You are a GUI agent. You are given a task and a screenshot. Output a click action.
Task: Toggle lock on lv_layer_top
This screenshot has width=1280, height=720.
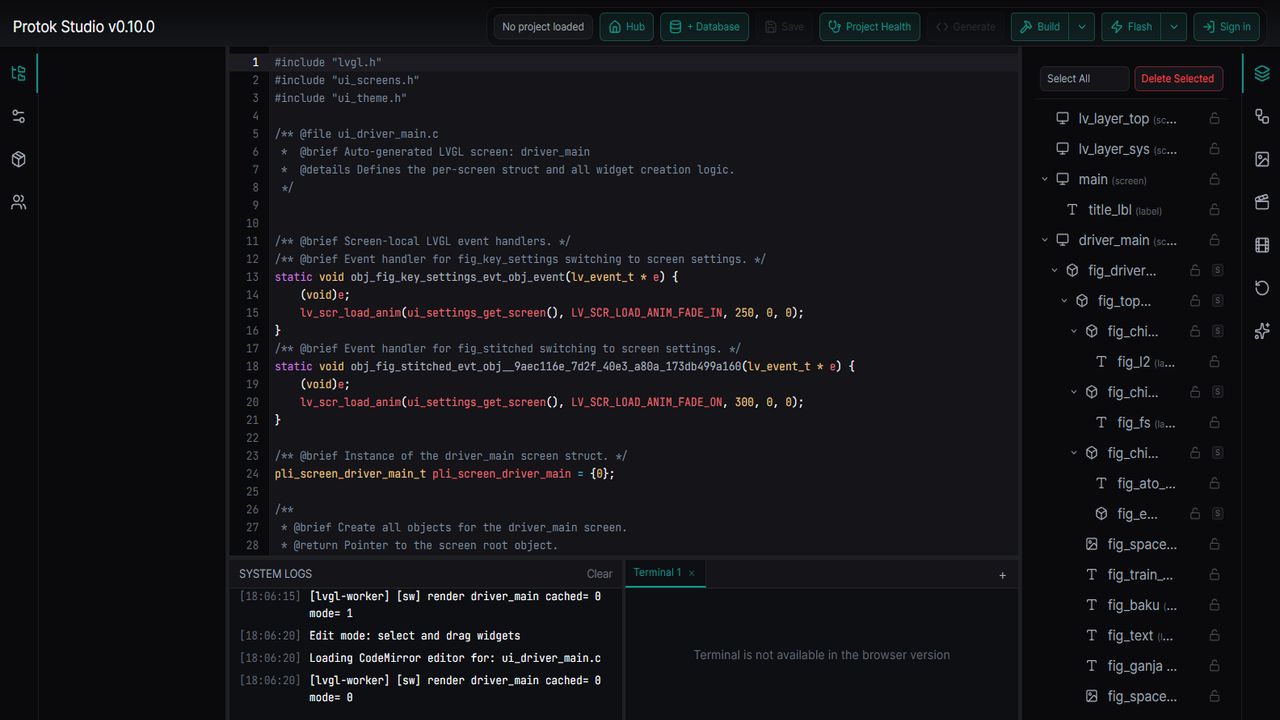click(1215, 118)
